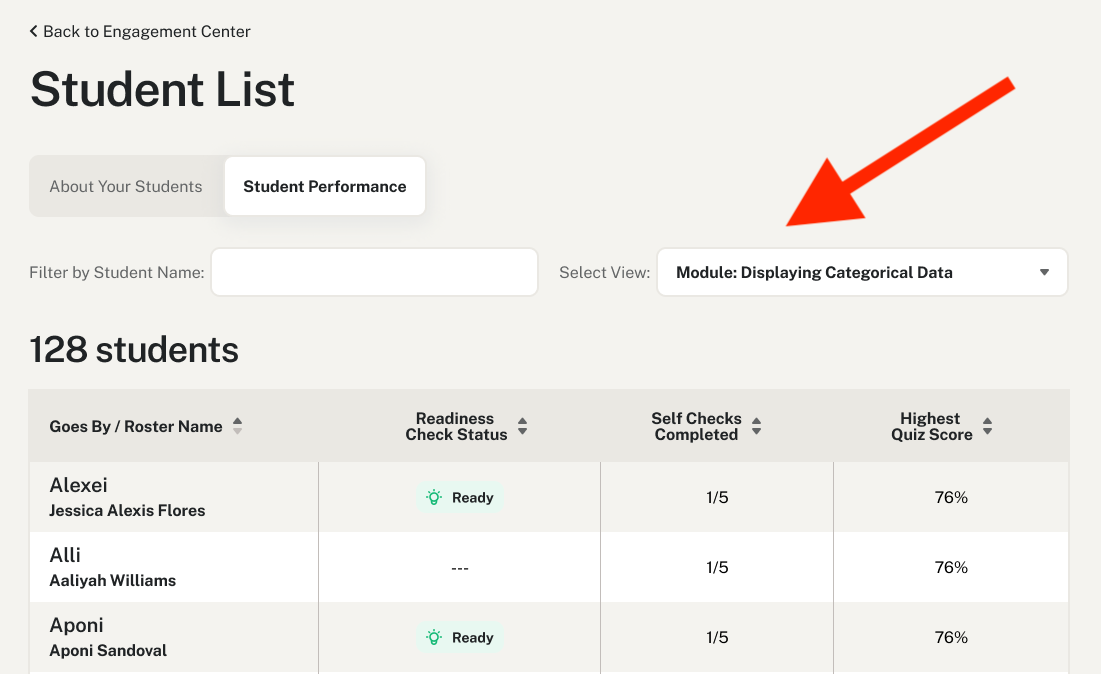Click the Filter by Student Name field
This screenshot has width=1101, height=674.
(x=374, y=271)
